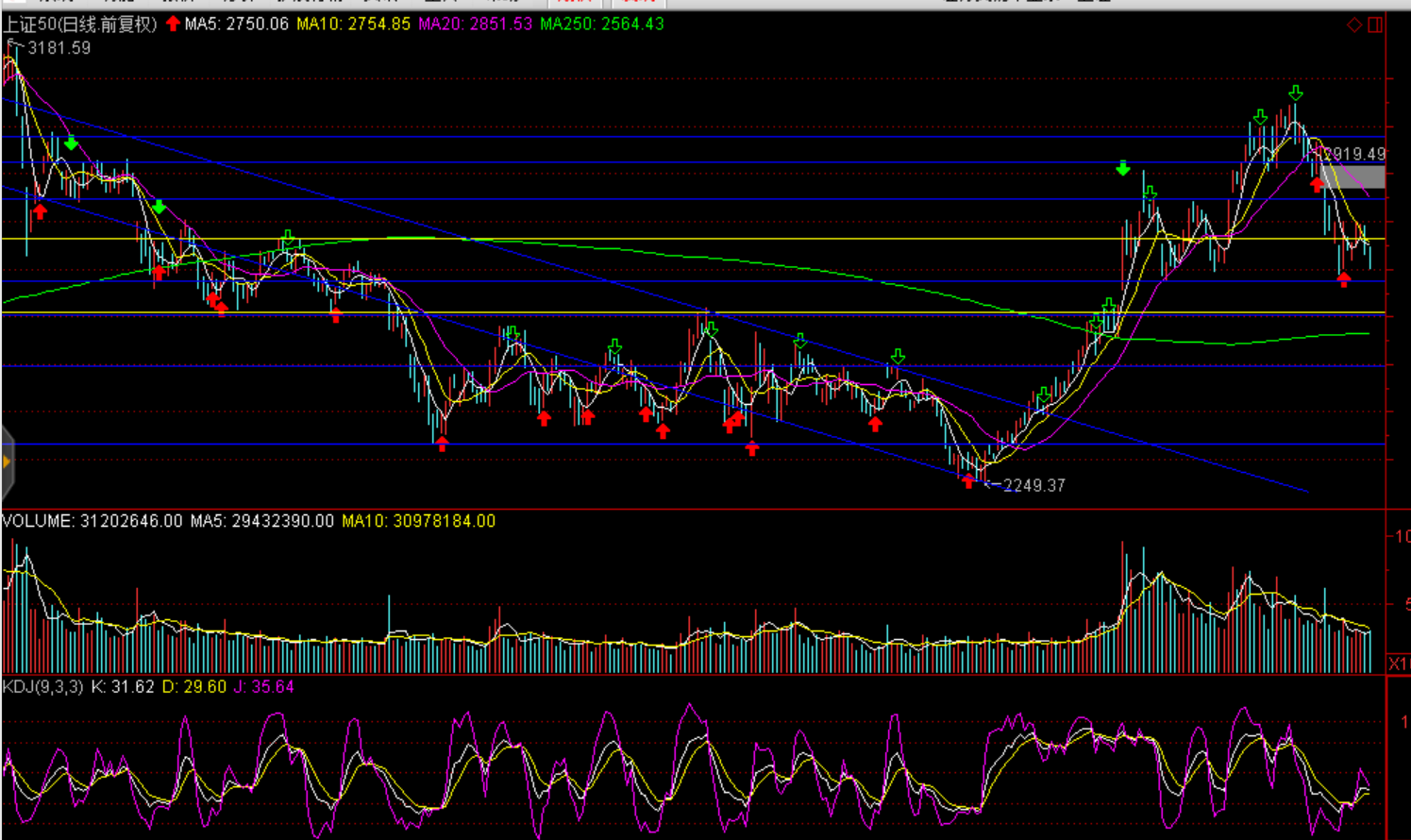1411x840 pixels.
Task: Click the 2249.37 low price label
Action: [1033, 485]
